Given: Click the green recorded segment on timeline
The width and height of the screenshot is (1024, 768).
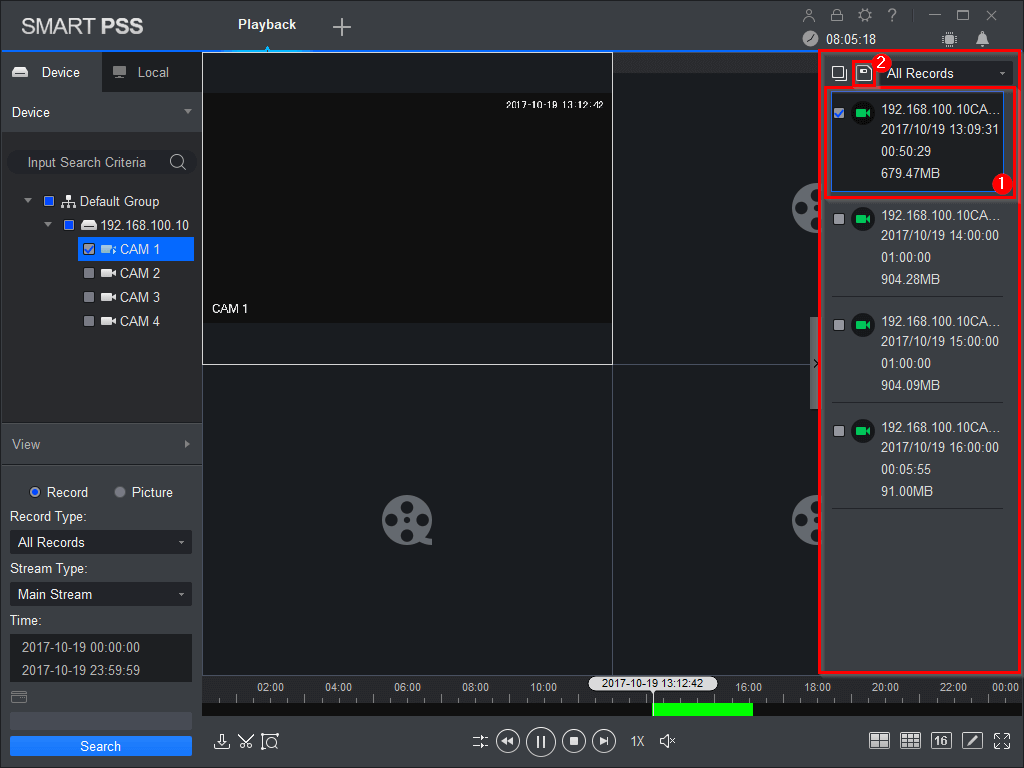Looking at the screenshot, I should pyautogui.click(x=702, y=709).
